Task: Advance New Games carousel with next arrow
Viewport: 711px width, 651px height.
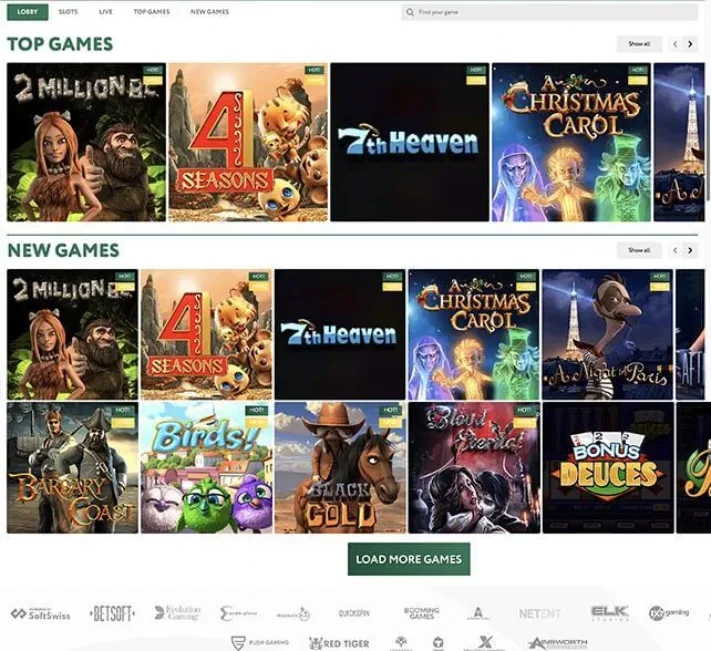Action: pos(690,250)
